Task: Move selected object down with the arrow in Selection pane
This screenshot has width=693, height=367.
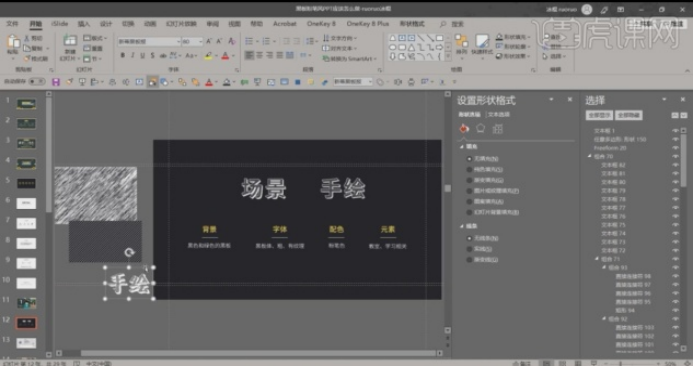Action: click(684, 115)
